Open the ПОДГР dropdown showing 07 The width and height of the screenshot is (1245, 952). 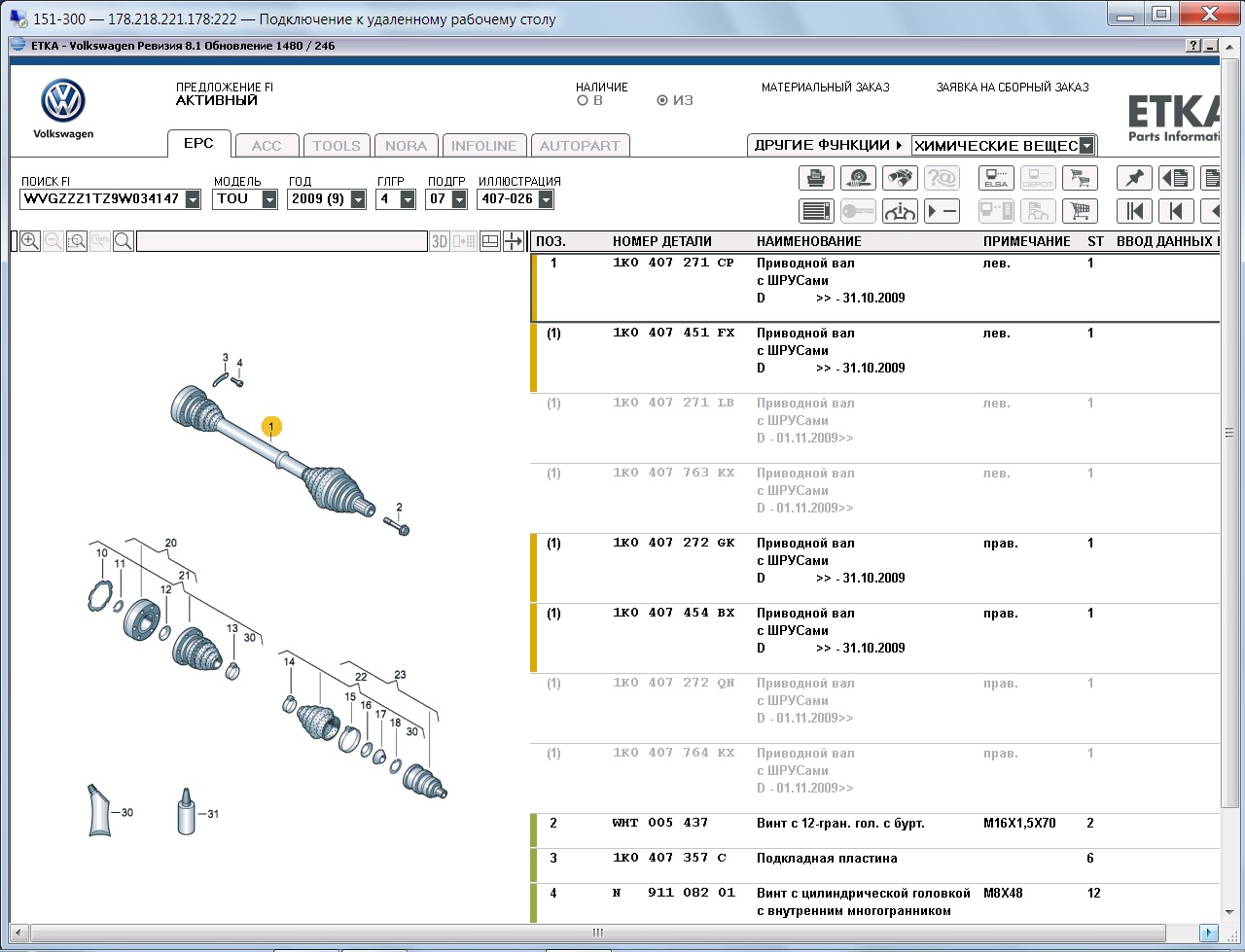pos(459,199)
